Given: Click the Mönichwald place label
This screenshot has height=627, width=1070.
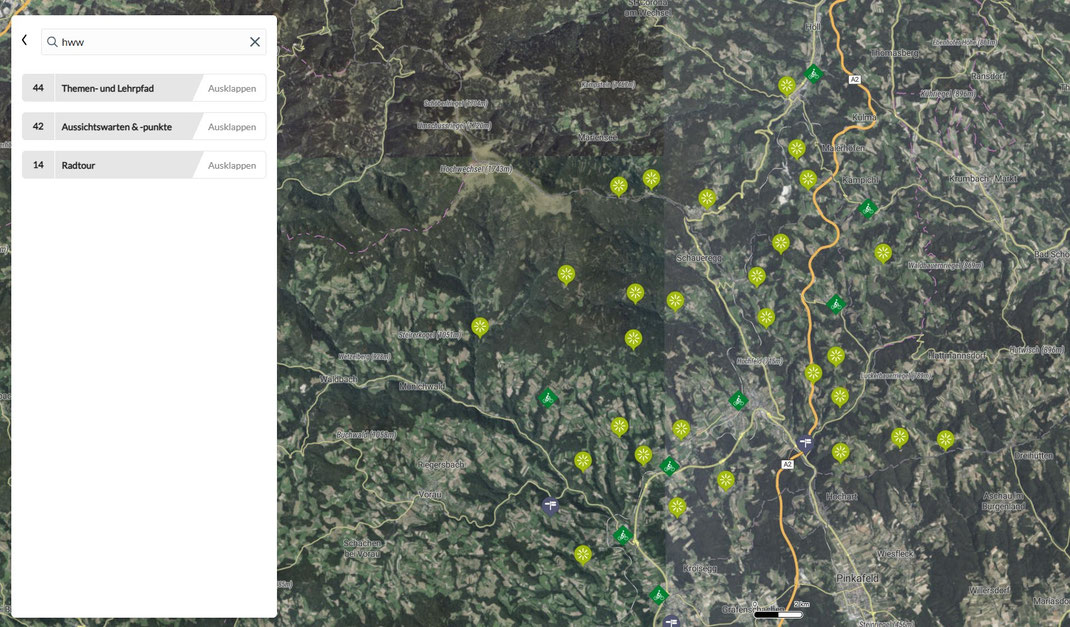Looking at the screenshot, I should [422, 387].
